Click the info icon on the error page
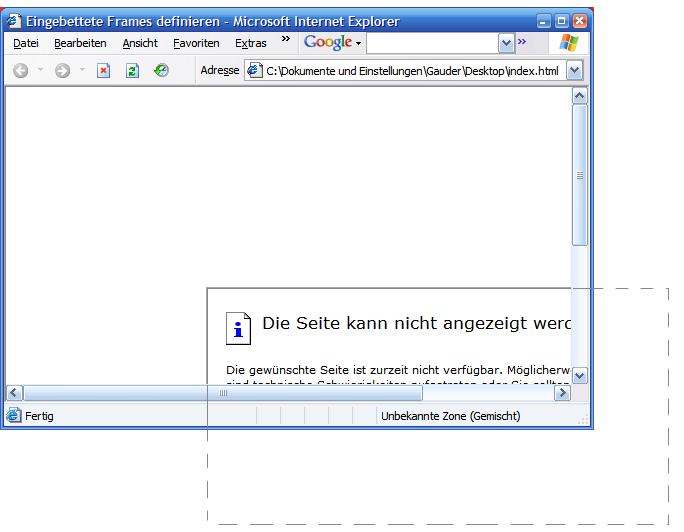Viewport: 684px width, 532px height. (238, 329)
